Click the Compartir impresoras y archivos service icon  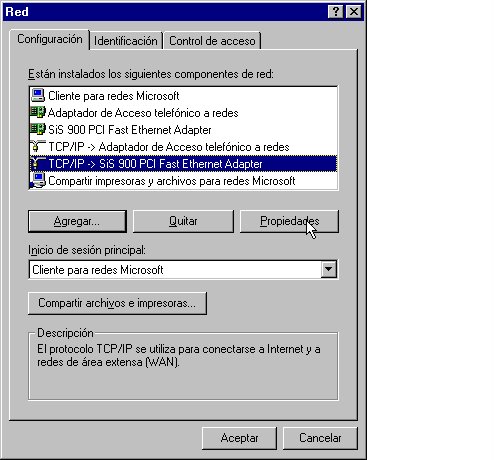pyautogui.click(x=38, y=181)
